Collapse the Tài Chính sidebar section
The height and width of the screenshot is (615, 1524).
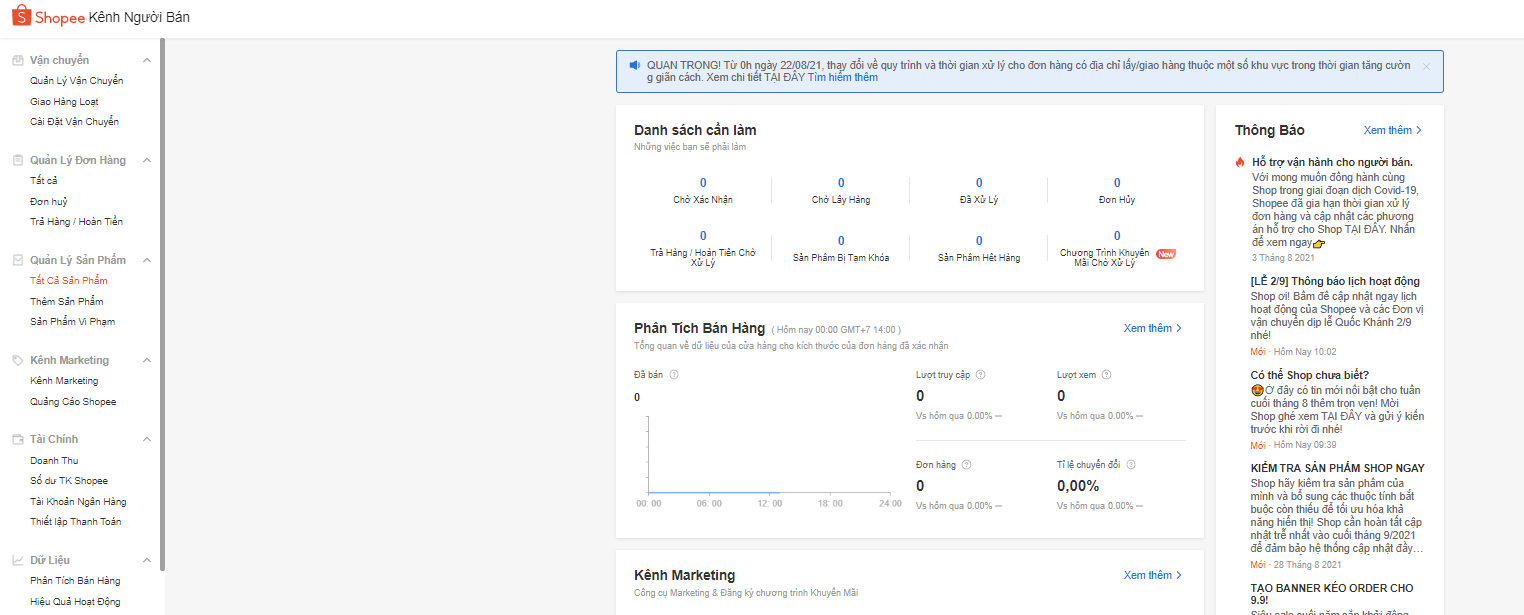tap(147, 439)
